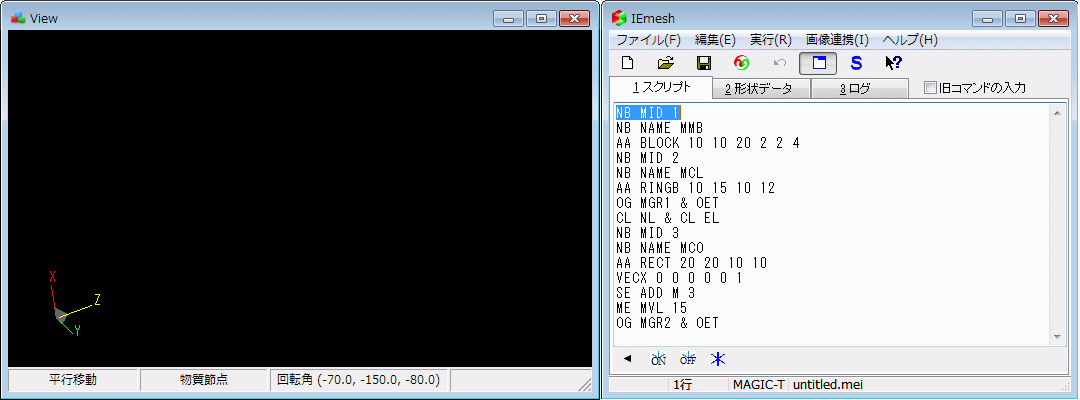Toggle the View window button in toolbar

[818, 63]
